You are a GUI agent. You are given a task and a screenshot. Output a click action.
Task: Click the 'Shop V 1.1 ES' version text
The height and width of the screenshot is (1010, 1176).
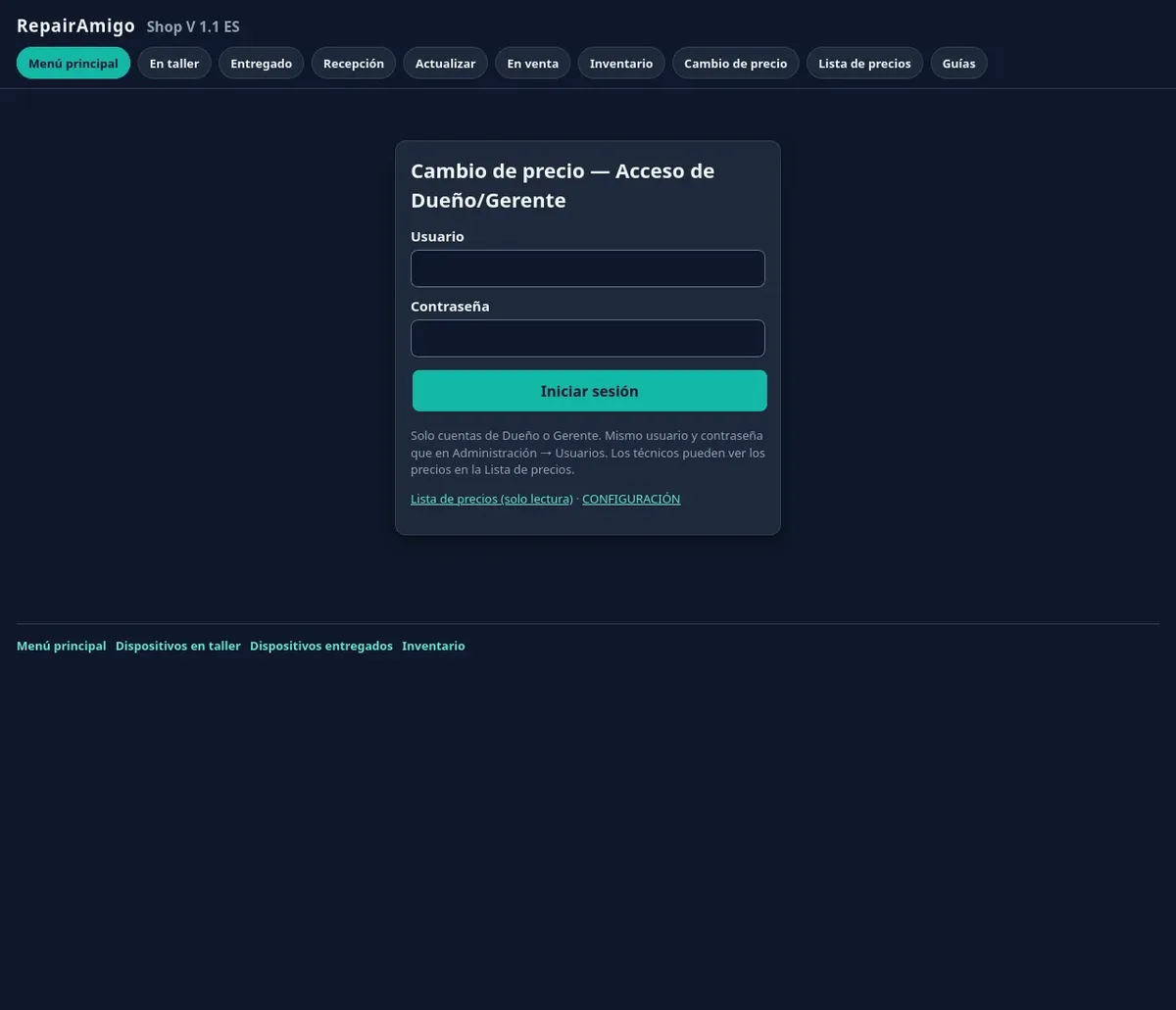coord(193,26)
